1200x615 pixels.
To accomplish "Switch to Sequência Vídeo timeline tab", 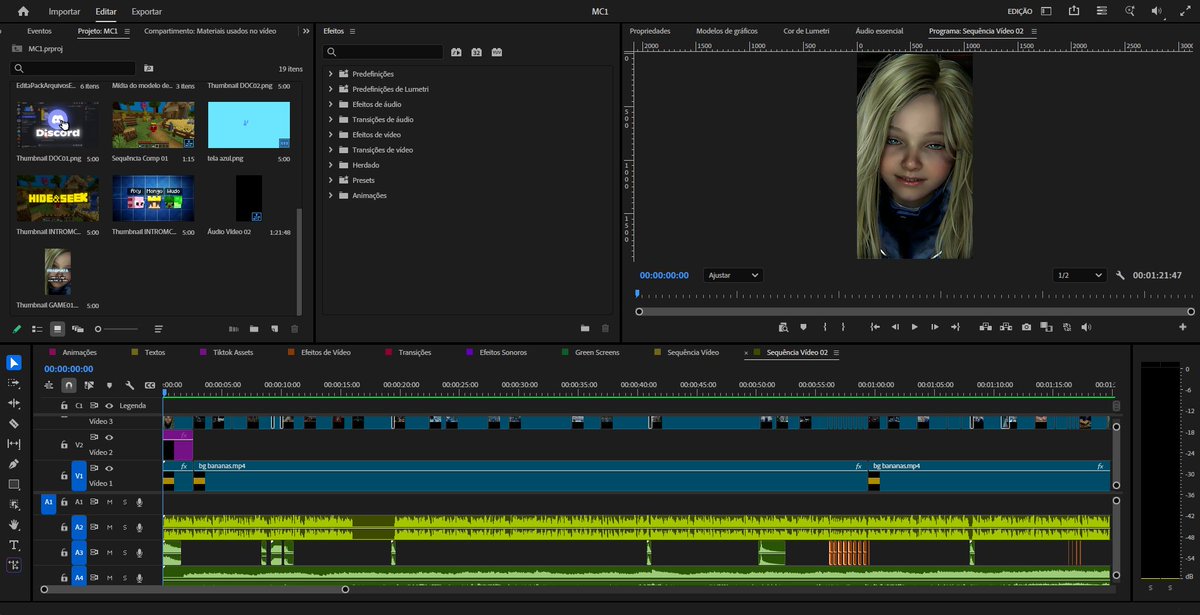I will click(693, 353).
